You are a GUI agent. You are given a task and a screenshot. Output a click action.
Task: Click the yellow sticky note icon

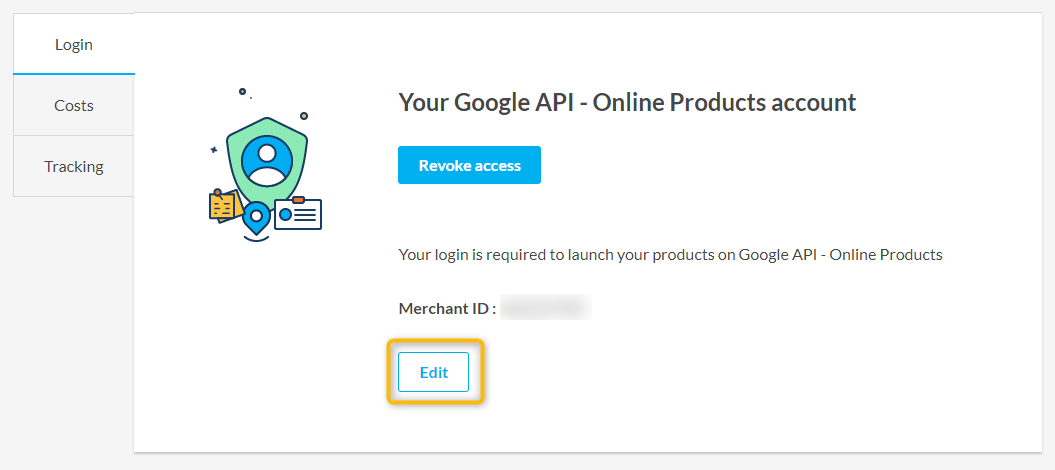(x=222, y=206)
